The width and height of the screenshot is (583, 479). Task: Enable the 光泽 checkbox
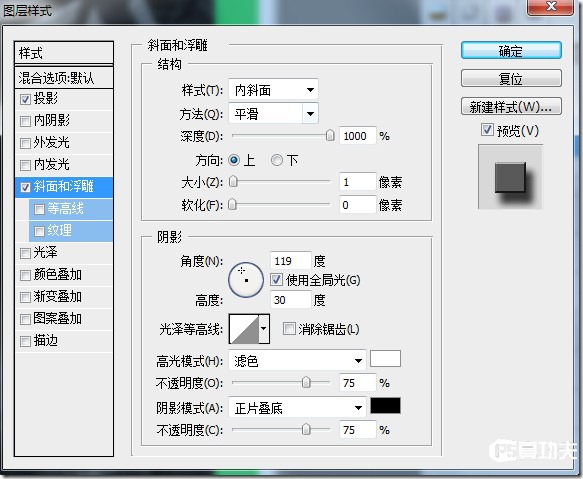click(x=25, y=254)
